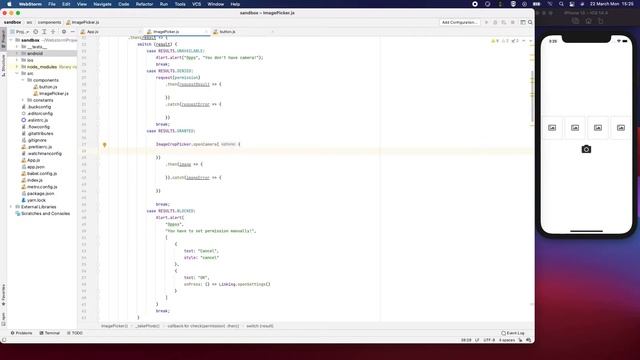640x360 pixels.
Task: Select Scratches and Consoles node
Action: tap(45, 213)
